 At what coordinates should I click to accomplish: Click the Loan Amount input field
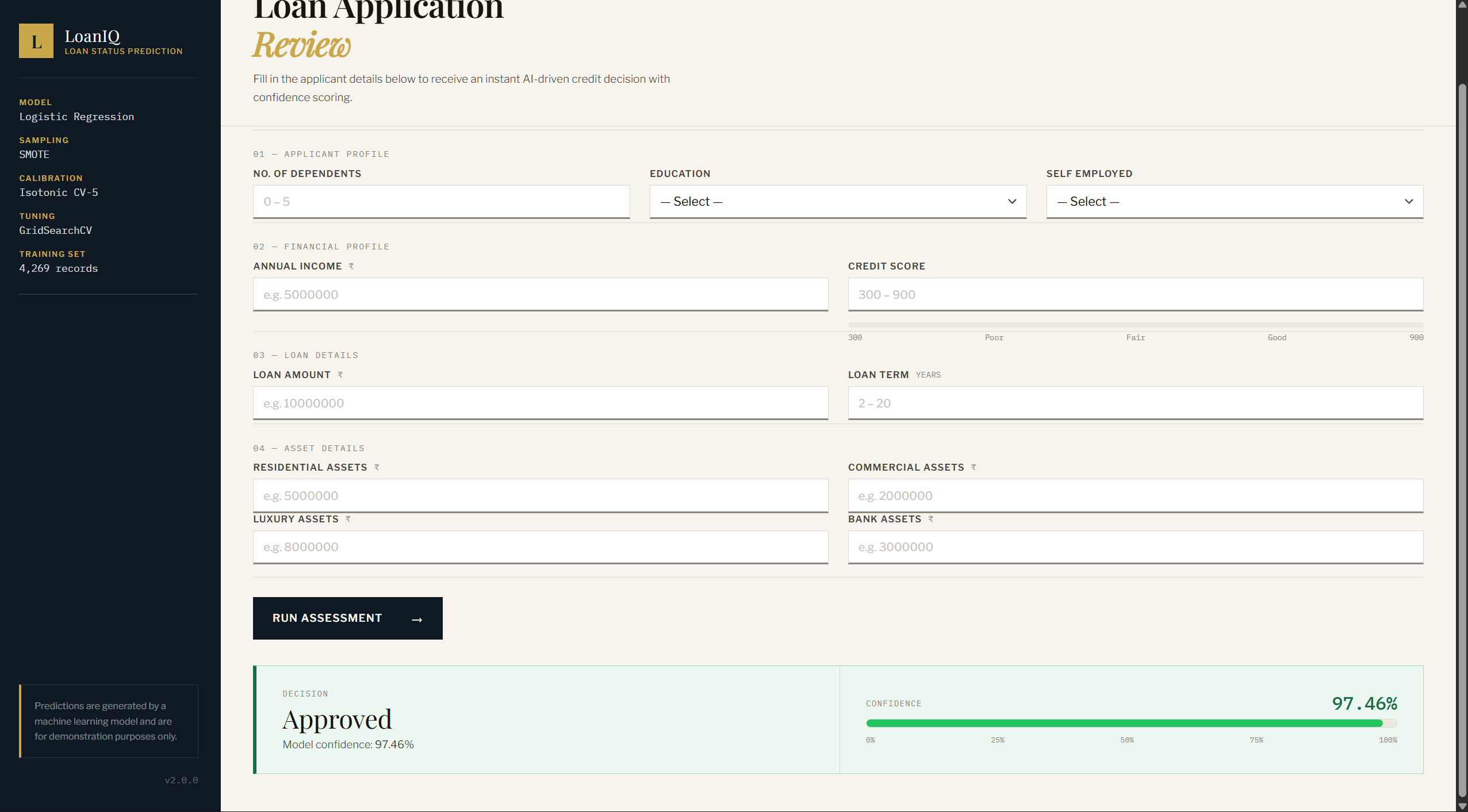pyautogui.click(x=541, y=403)
